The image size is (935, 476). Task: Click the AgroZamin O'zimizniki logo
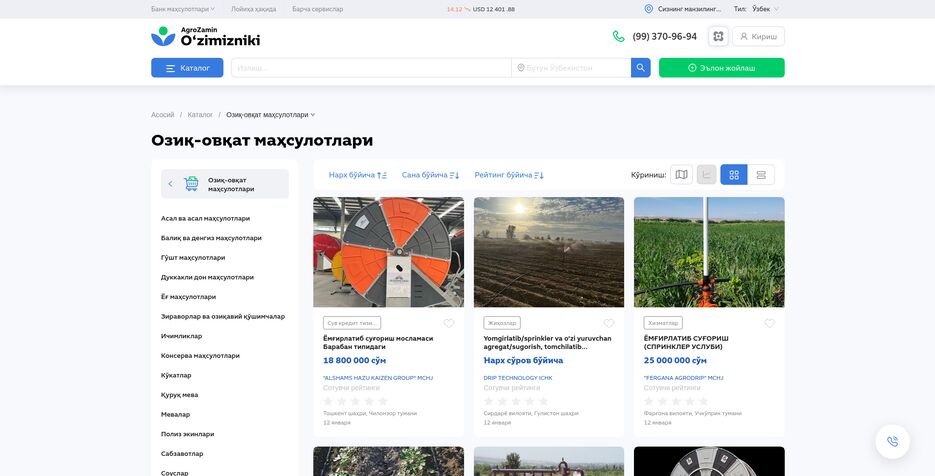click(x=206, y=36)
